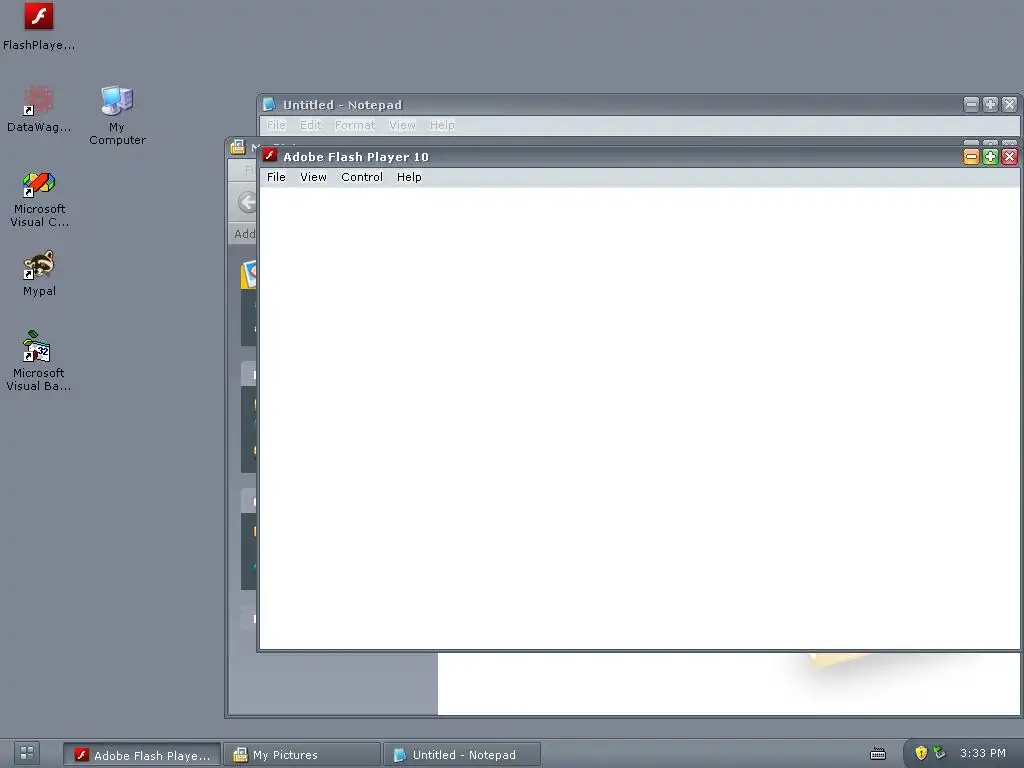
Task: Switch to Adobe Flash Player taskbar button
Action: (142, 755)
